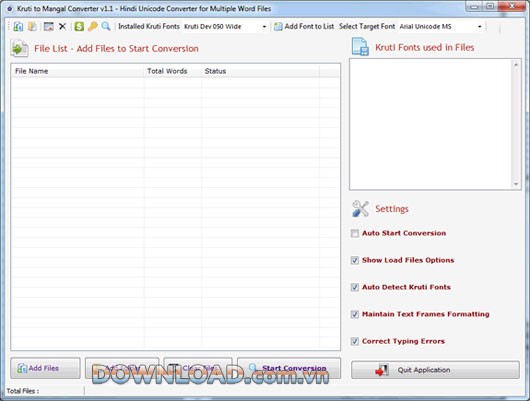The height and width of the screenshot is (401, 530).
Task: Sort by File Name column header
Action: coord(77,71)
